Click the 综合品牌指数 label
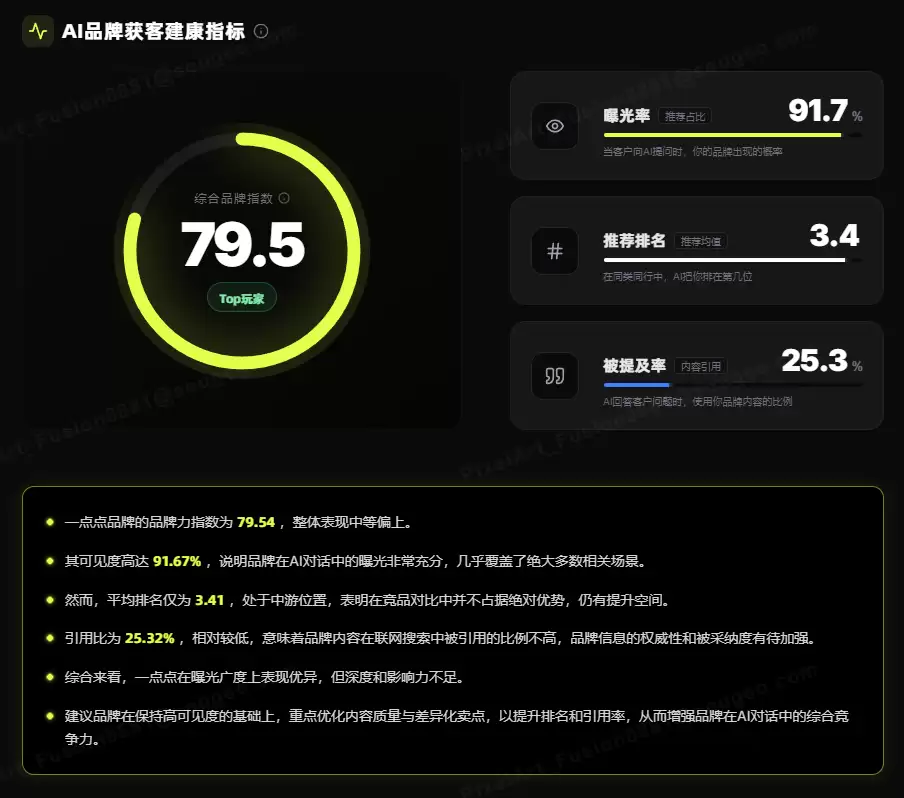The height and width of the screenshot is (798, 904). [x=233, y=198]
